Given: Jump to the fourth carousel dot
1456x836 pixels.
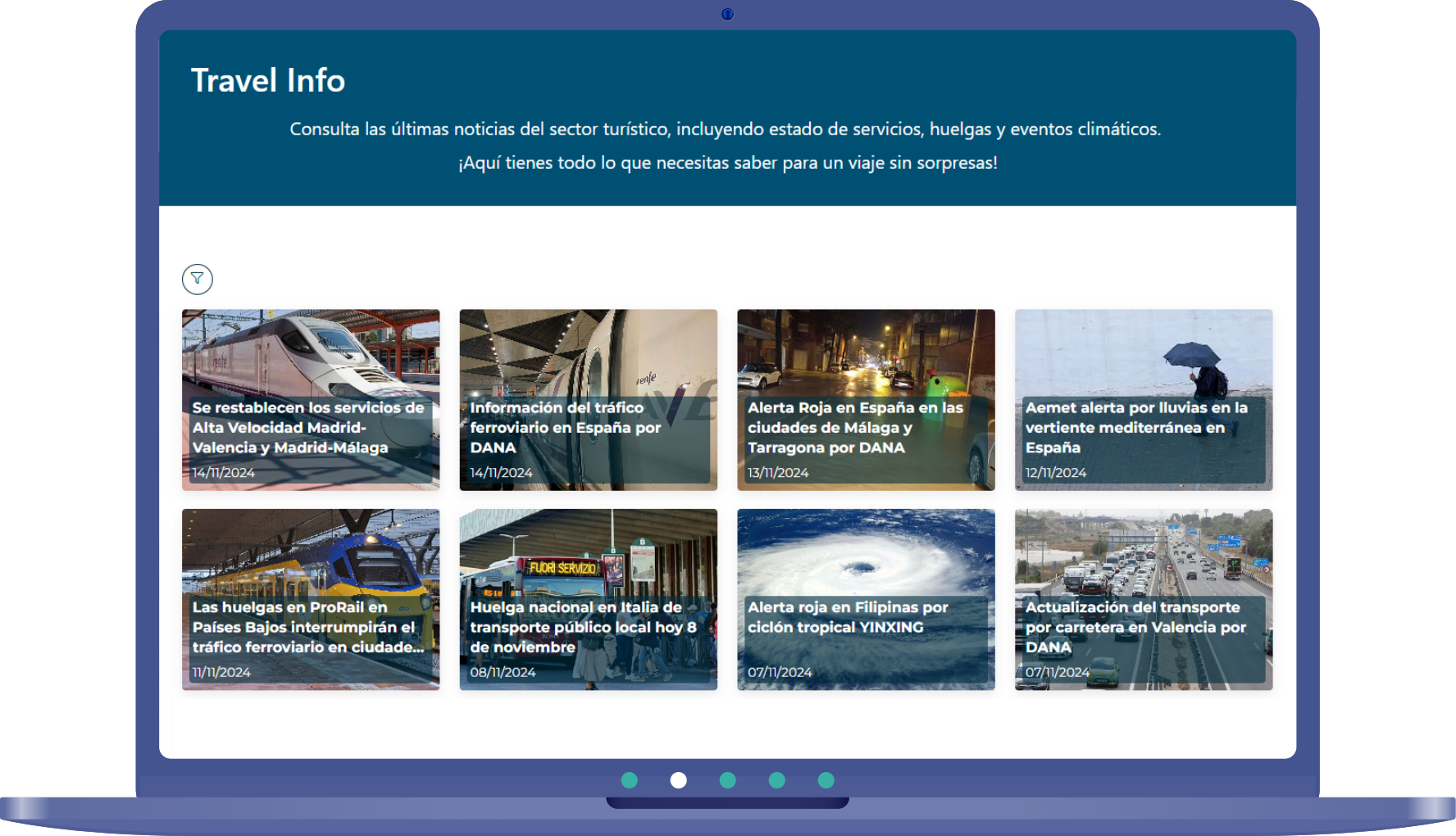Looking at the screenshot, I should click(777, 780).
